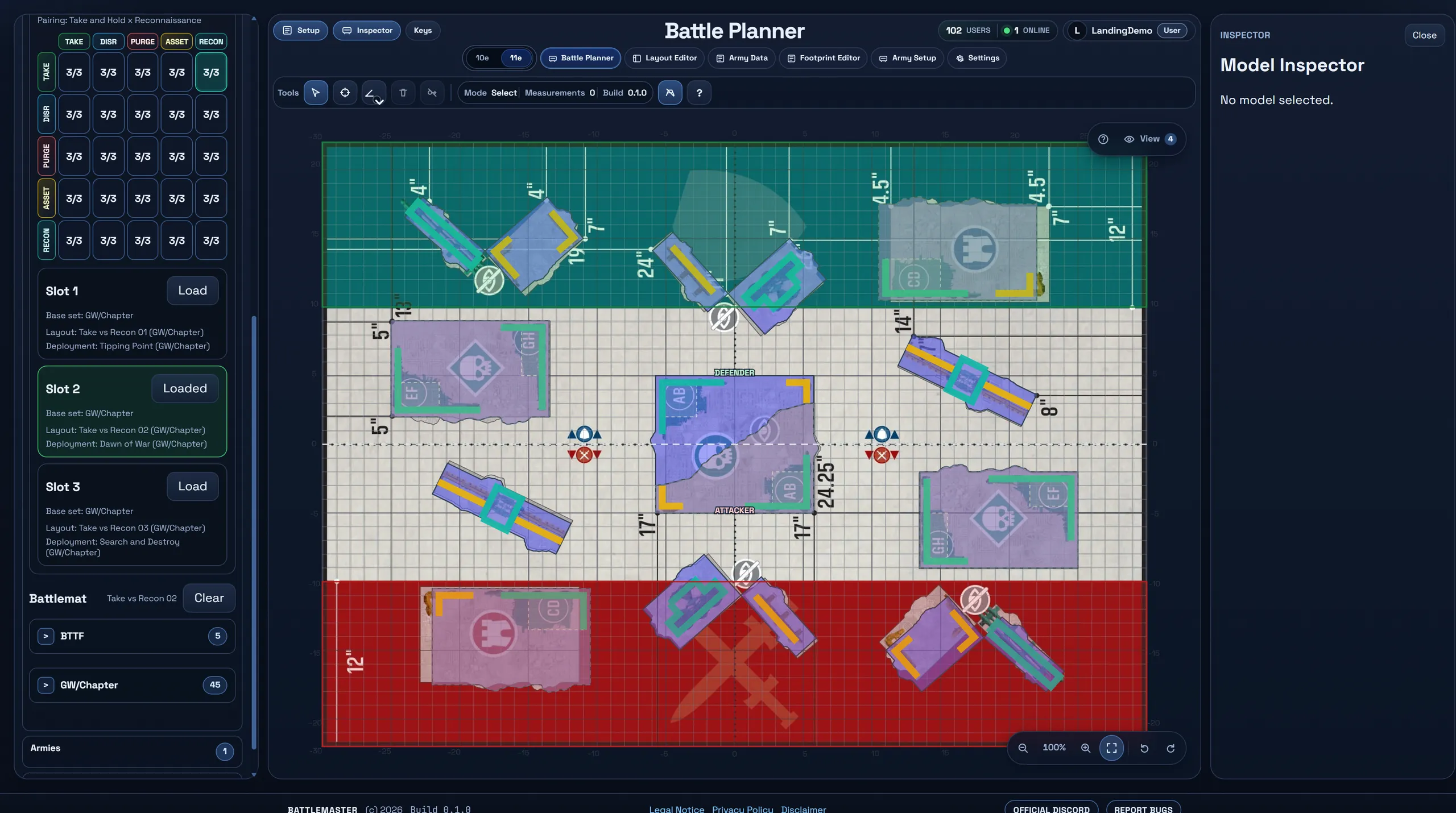The image size is (1456, 813).
Task: Open the Layout Editor tab
Action: (x=664, y=58)
